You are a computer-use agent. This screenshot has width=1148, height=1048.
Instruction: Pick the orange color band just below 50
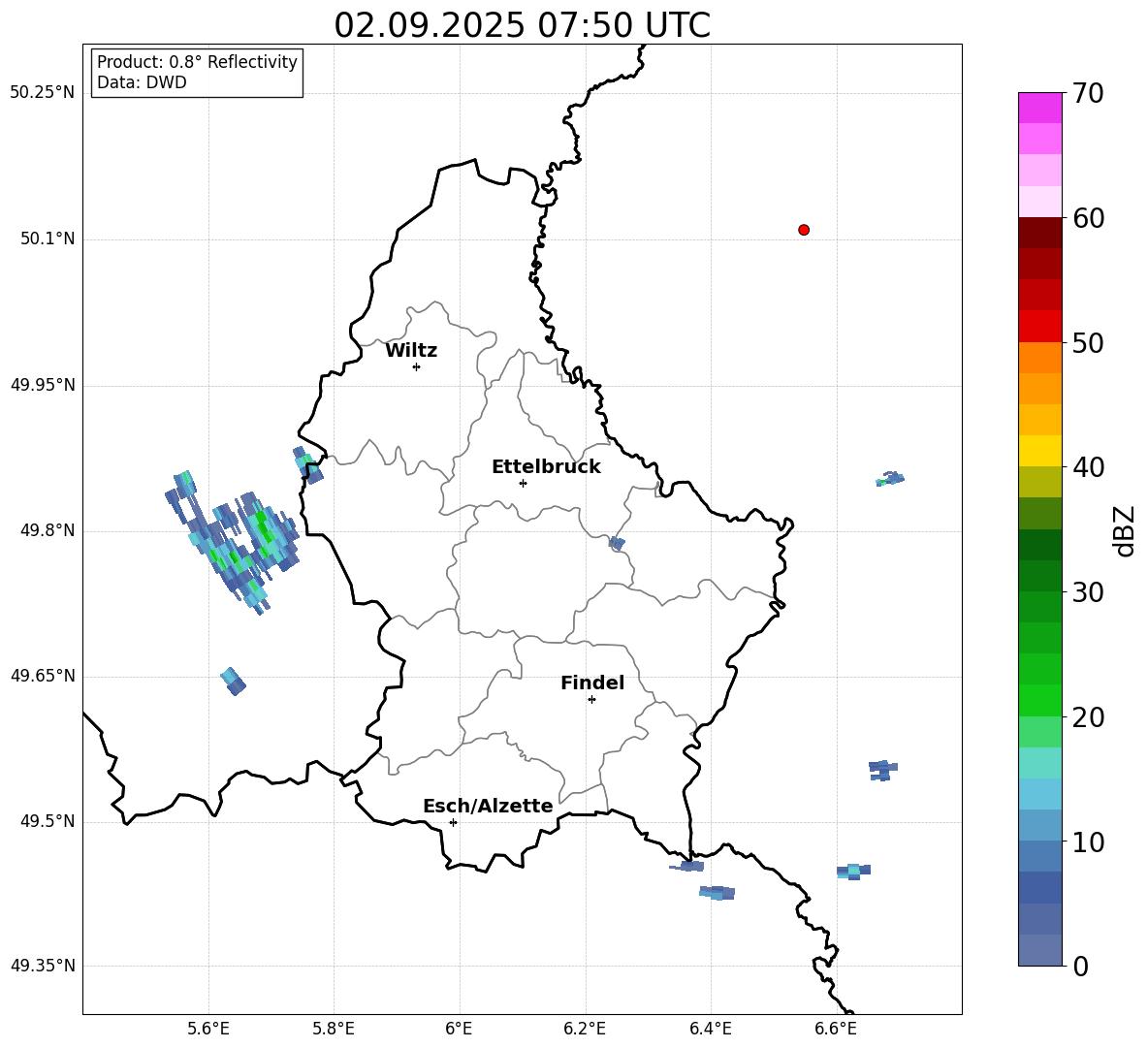click(x=1039, y=358)
